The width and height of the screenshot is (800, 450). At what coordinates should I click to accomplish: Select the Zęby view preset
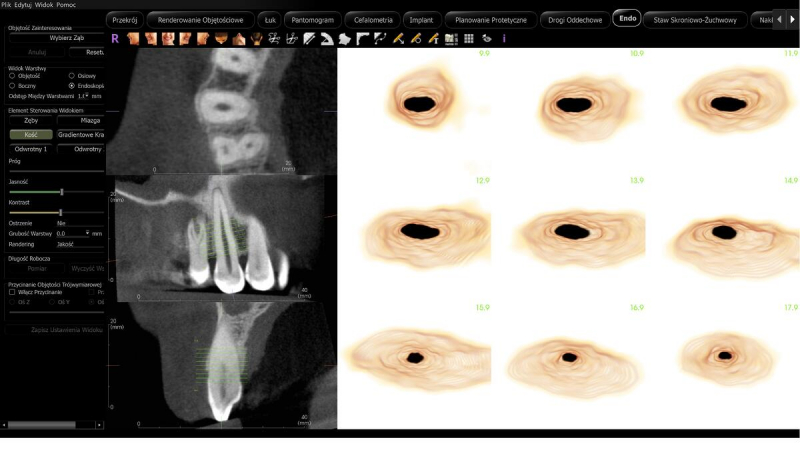[31, 120]
